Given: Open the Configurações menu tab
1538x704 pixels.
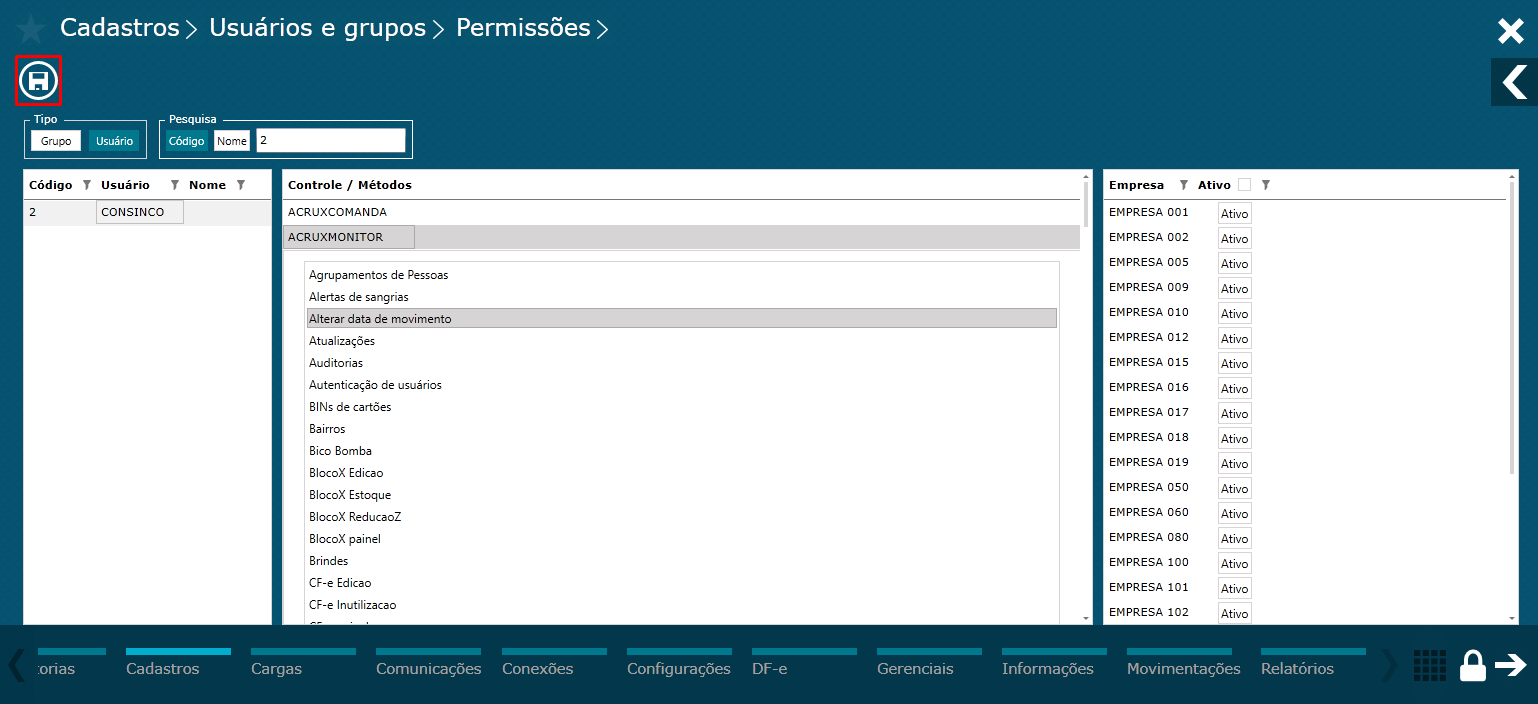Looking at the screenshot, I should (678, 668).
